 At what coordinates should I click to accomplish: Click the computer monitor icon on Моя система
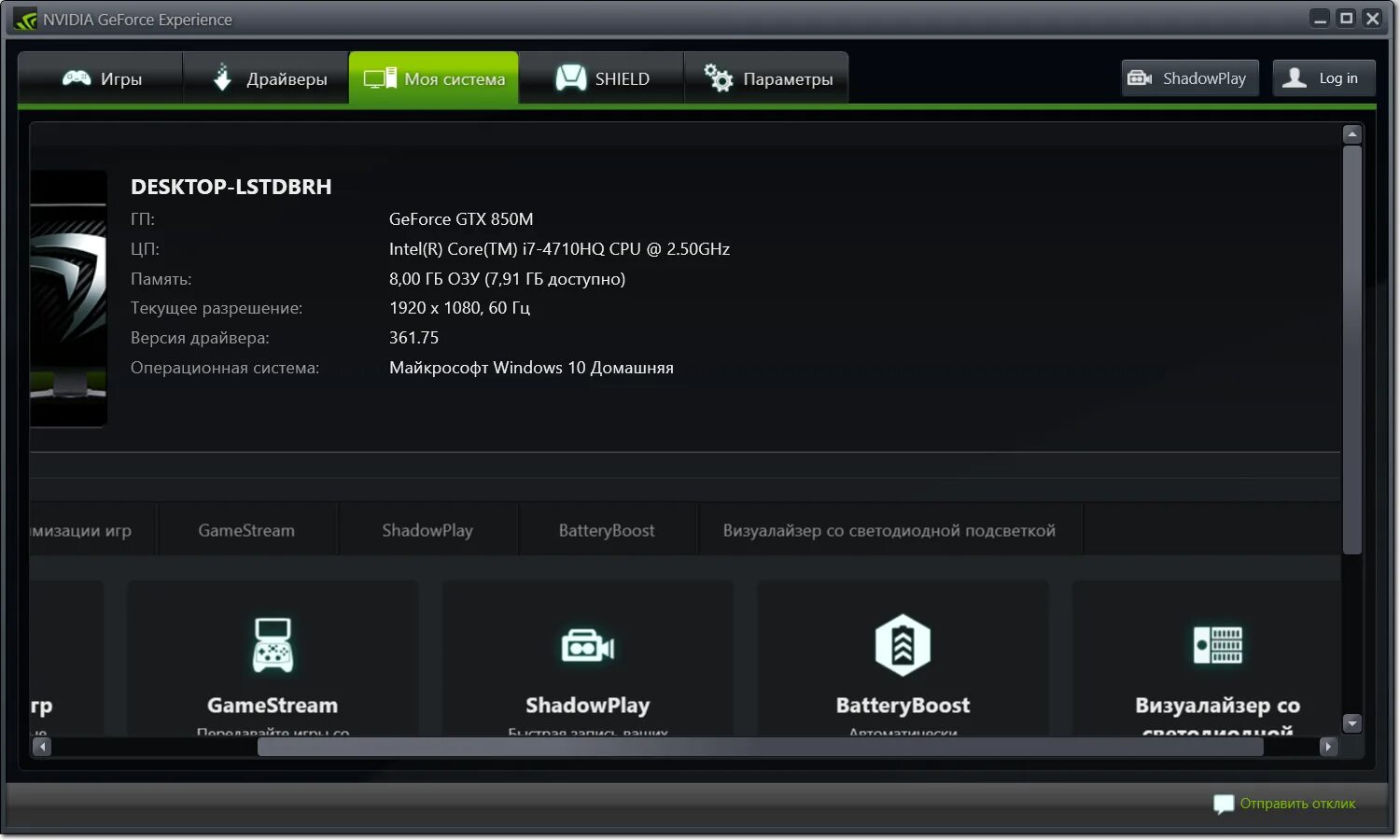coord(380,78)
